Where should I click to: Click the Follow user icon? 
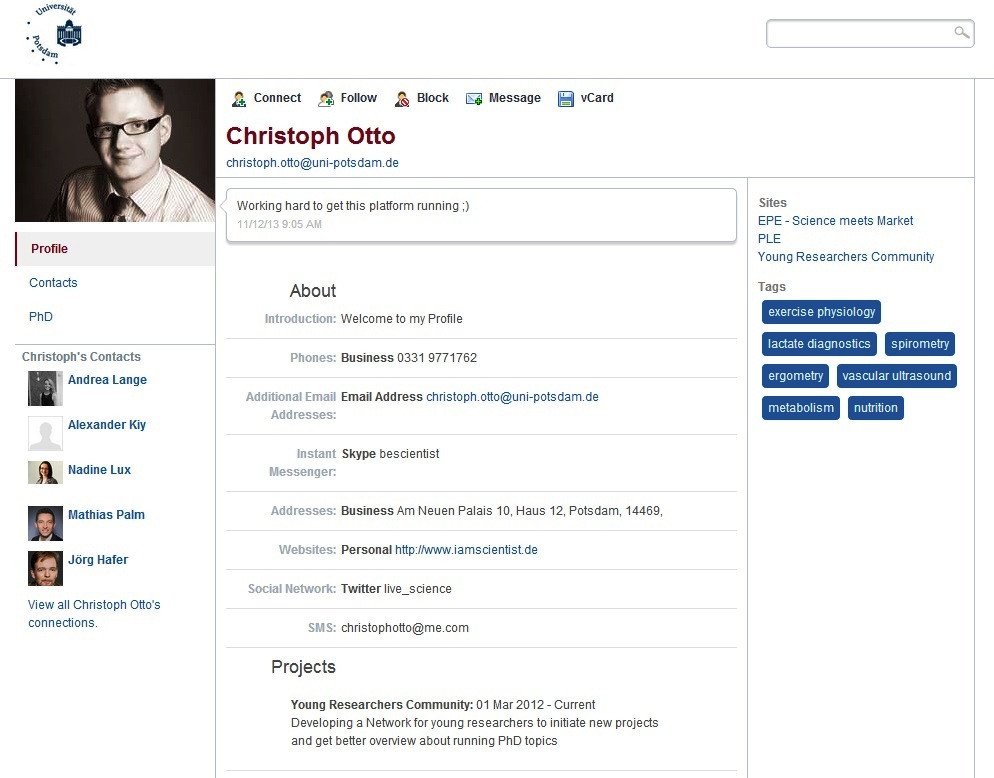click(x=326, y=99)
